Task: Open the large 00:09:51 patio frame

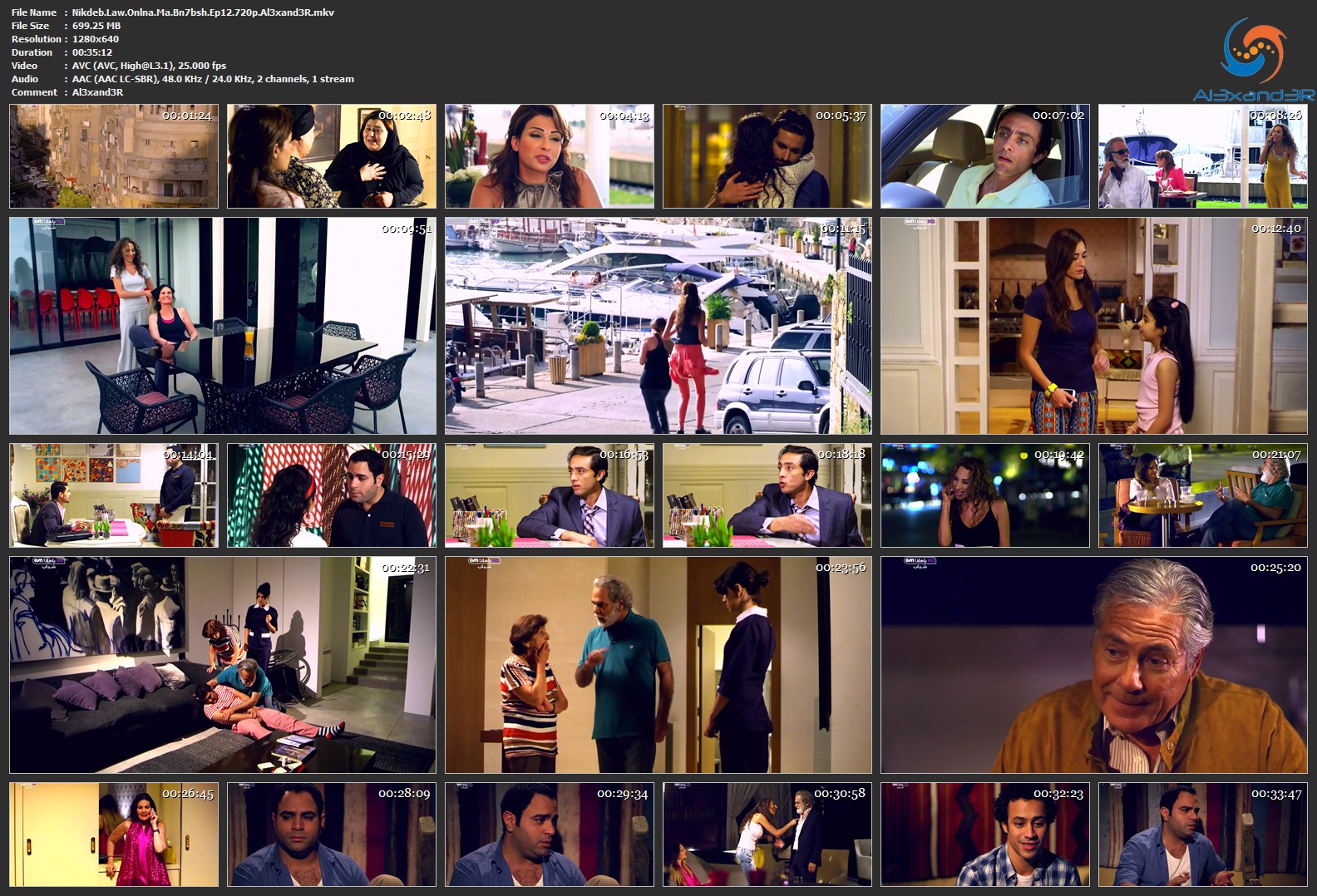Action: coord(223,326)
